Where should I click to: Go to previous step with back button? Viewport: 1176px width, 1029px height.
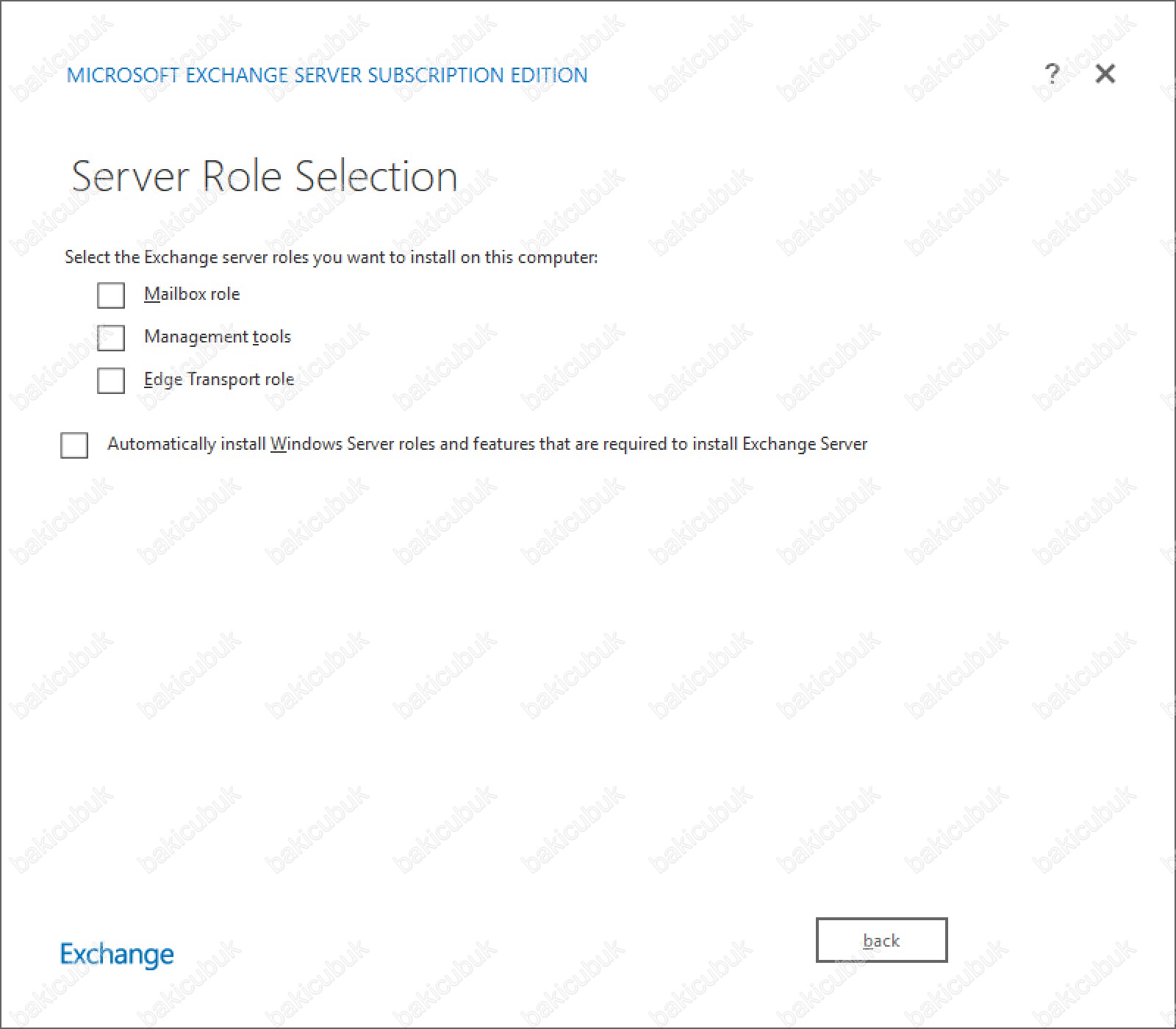click(x=881, y=940)
